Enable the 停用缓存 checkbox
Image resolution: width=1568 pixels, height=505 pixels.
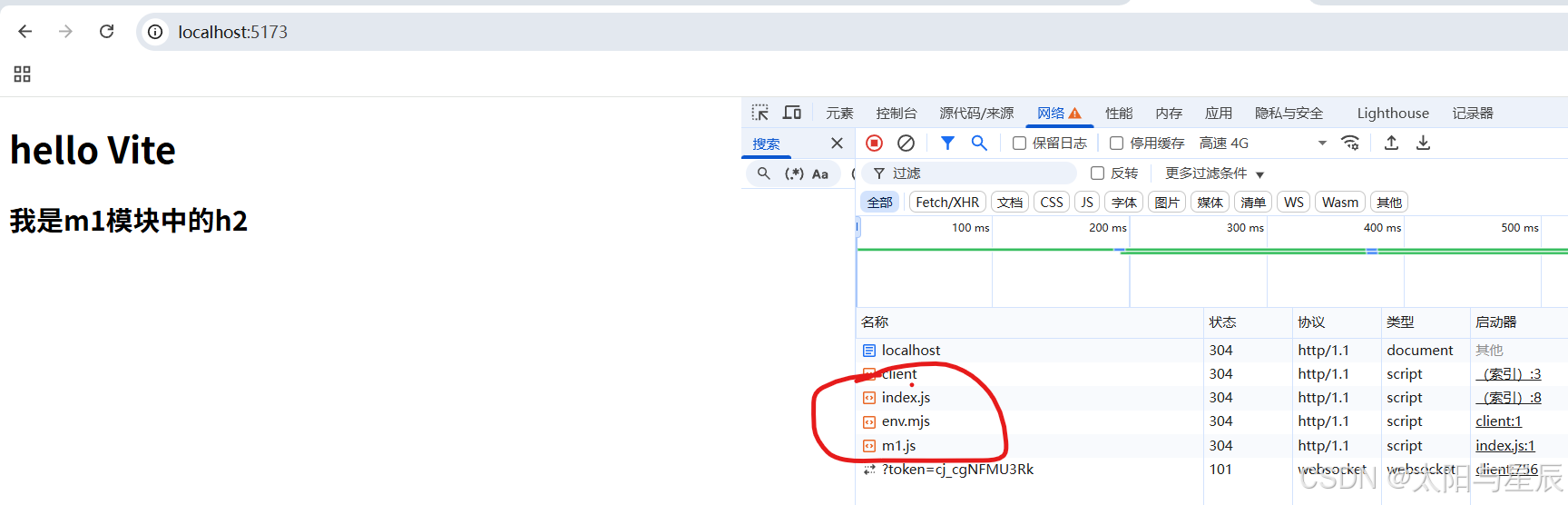click(1117, 144)
